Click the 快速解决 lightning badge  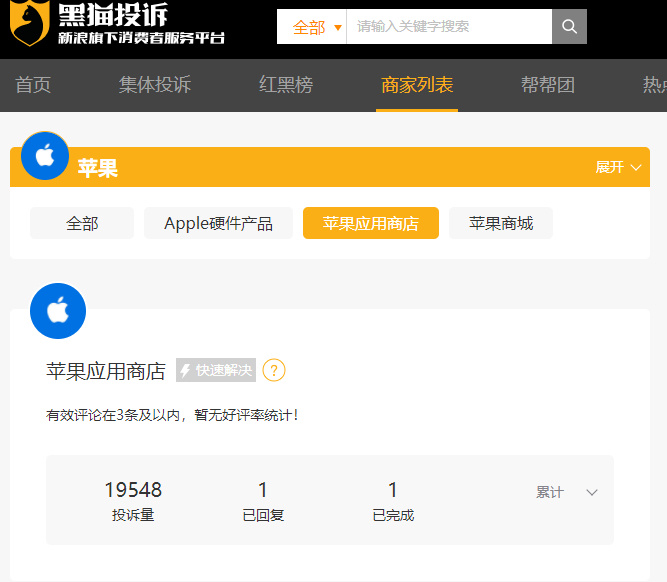pos(216,370)
